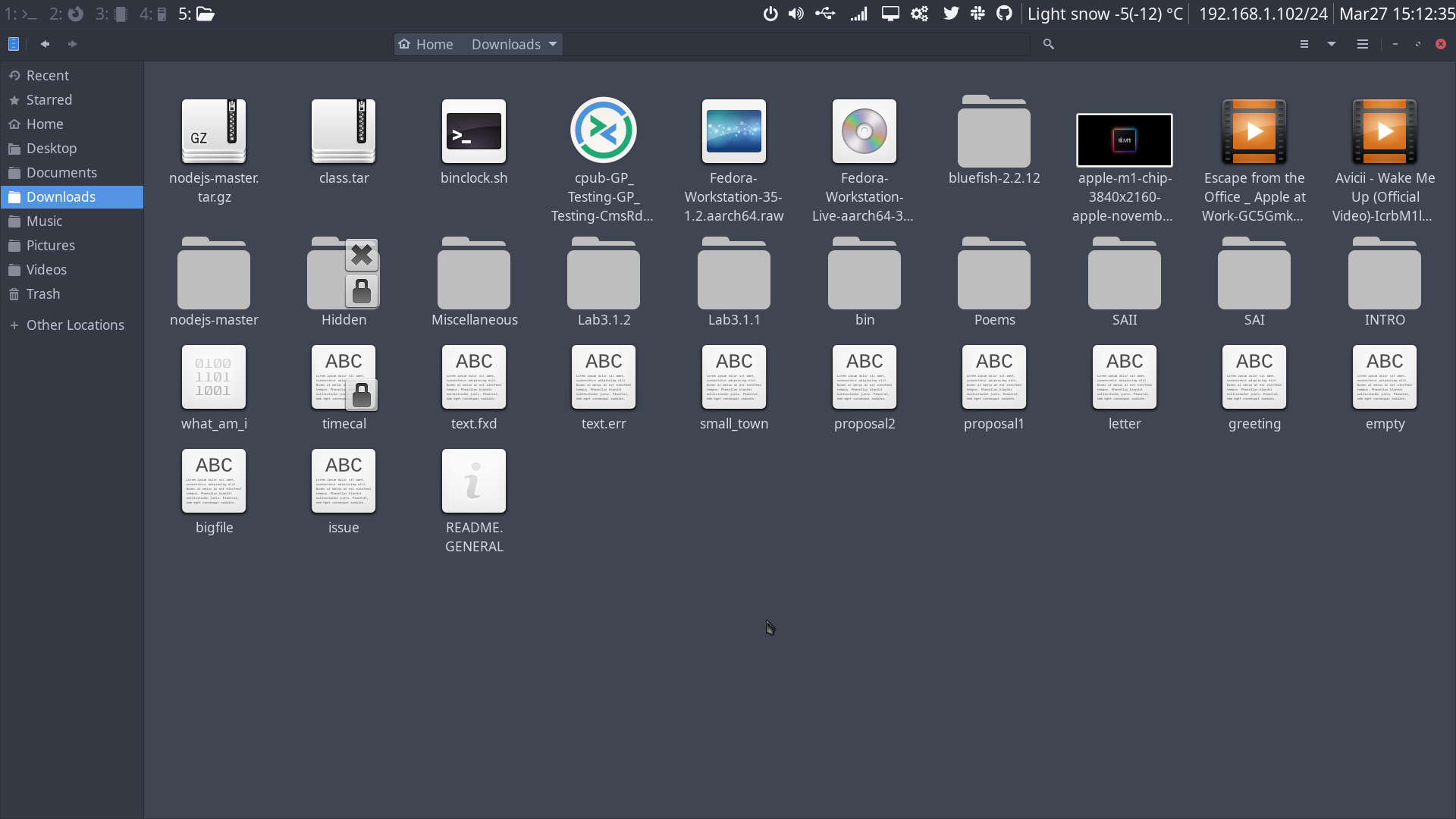Navigate back using back button

tap(45, 44)
